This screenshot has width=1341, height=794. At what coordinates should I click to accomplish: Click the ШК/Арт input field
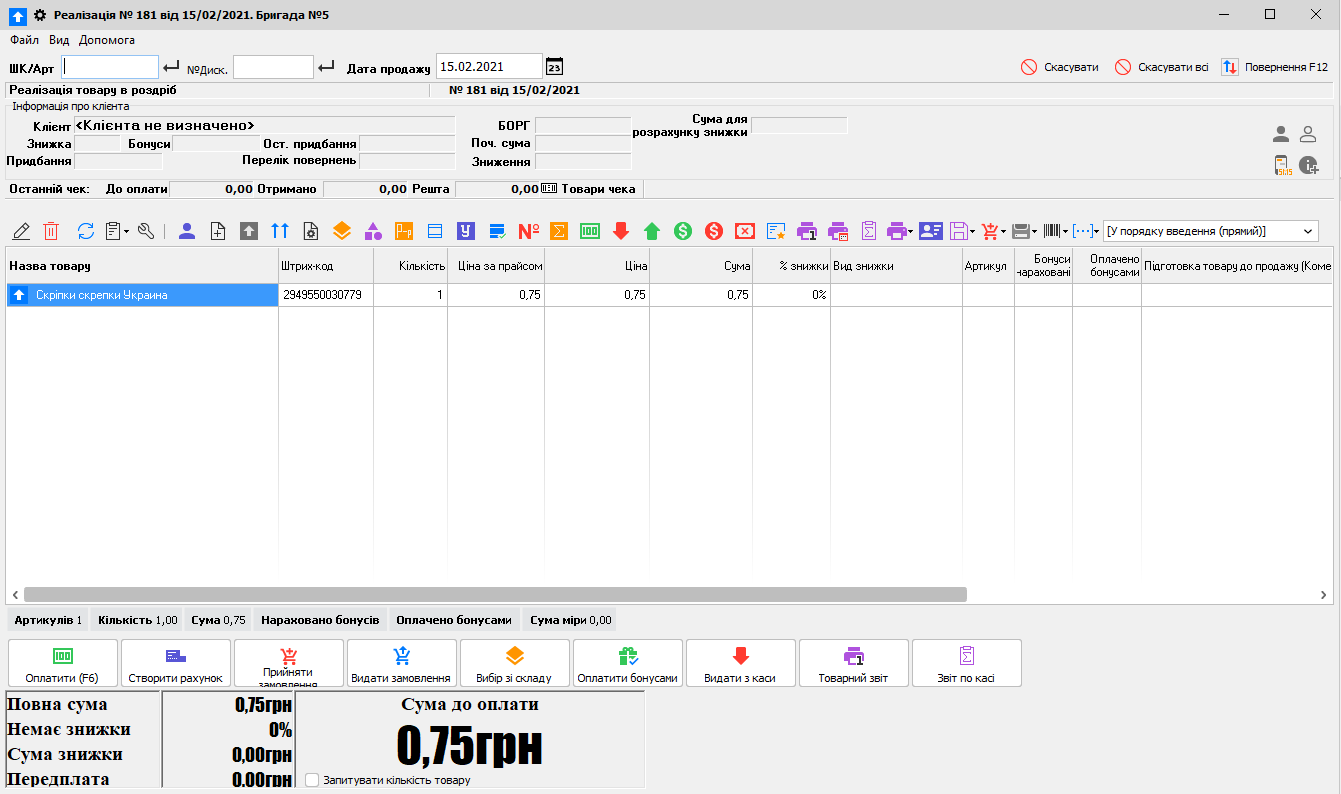pyautogui.click(x=110, y=67)
